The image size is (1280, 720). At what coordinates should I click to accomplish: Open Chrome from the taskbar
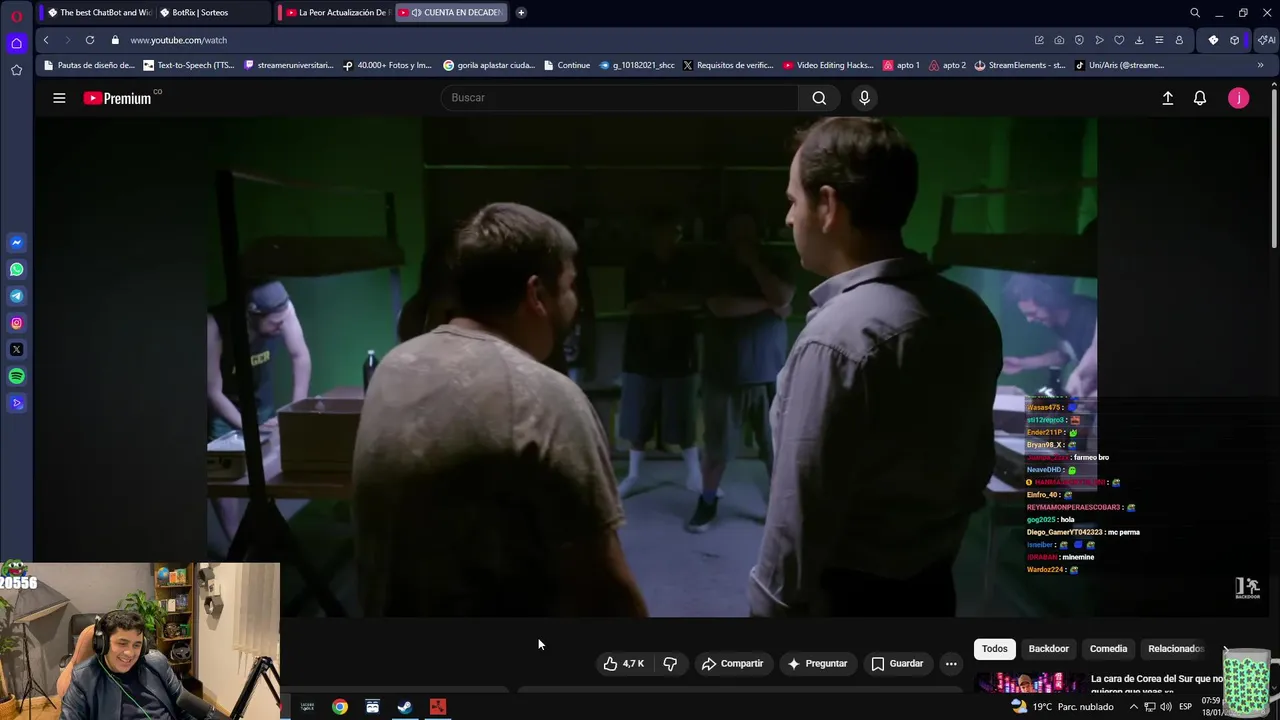tap(340, 707)
